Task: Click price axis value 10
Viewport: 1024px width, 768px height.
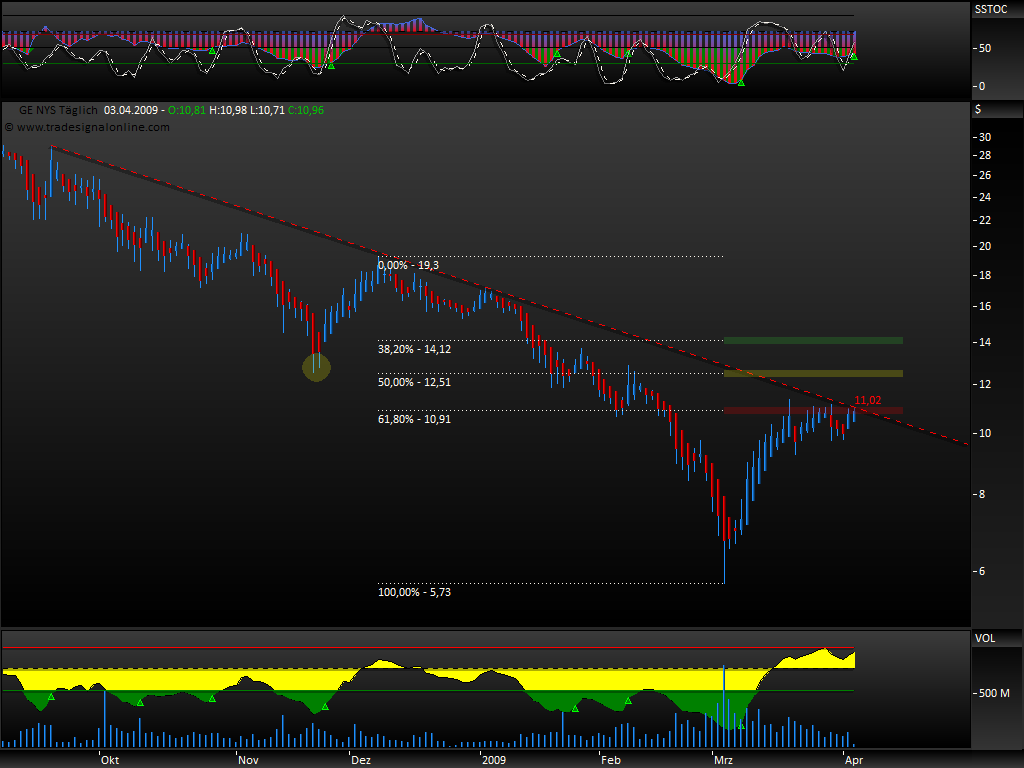Action: pyautogui.click(x=985, y=433)
